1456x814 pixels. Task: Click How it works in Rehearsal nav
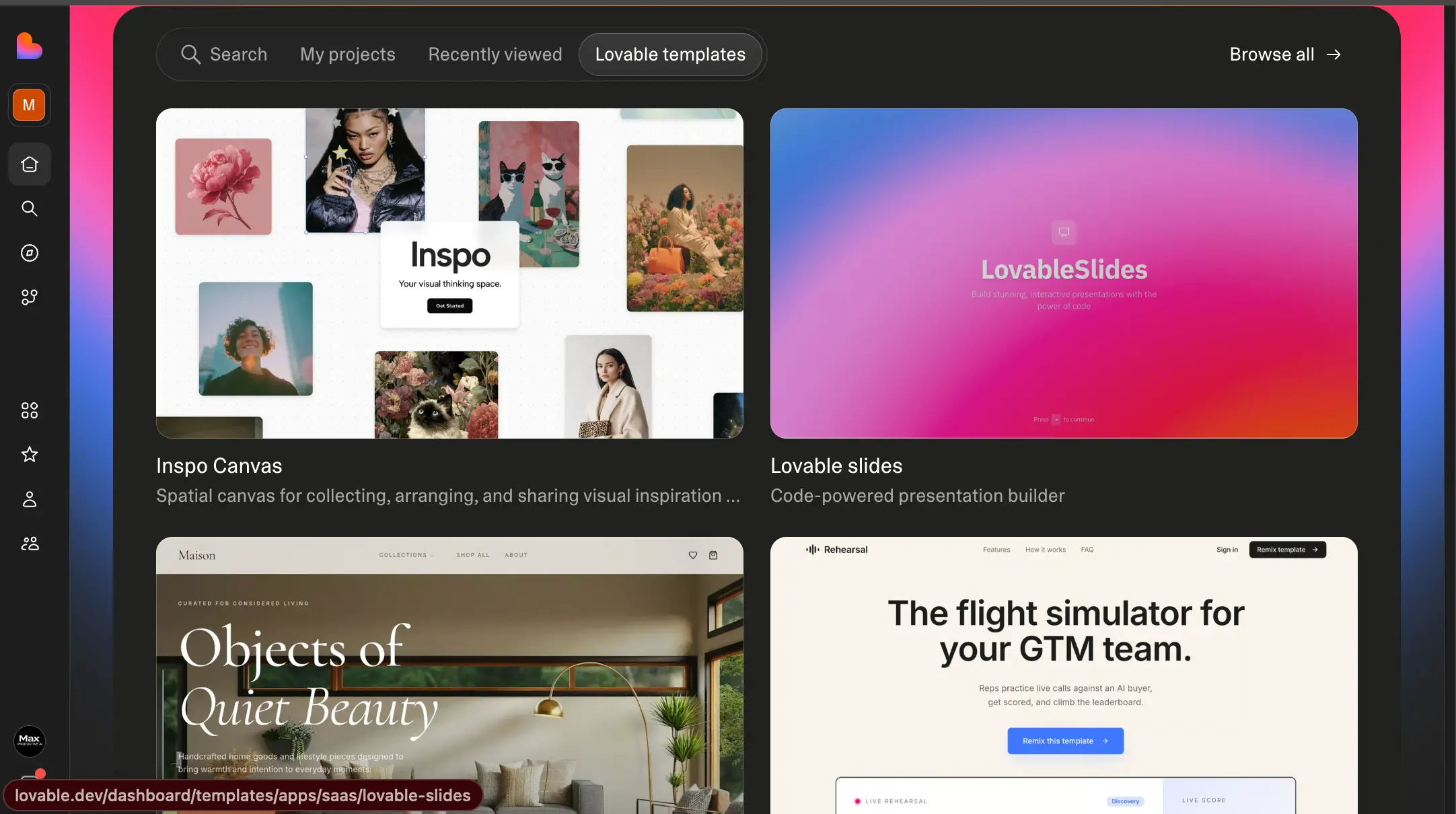tap(1045, 550)
